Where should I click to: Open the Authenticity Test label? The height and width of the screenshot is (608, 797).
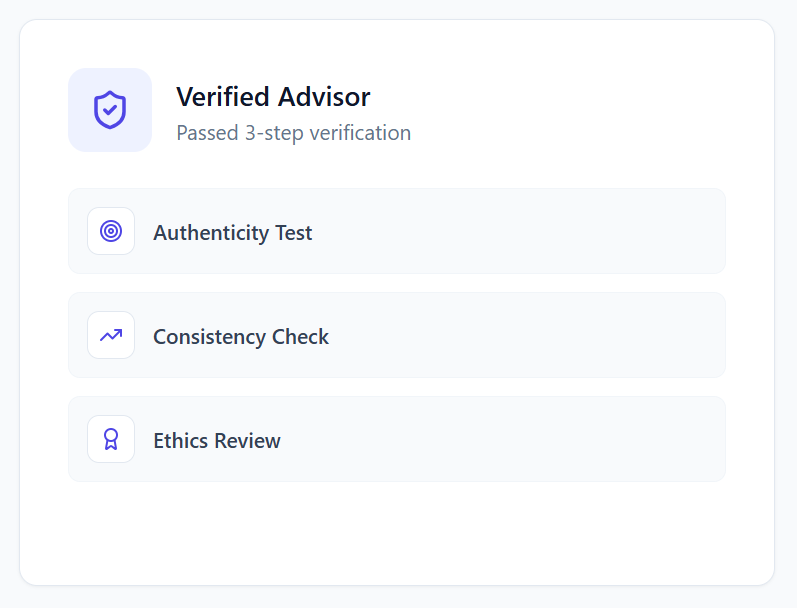(x=232, y=233)
